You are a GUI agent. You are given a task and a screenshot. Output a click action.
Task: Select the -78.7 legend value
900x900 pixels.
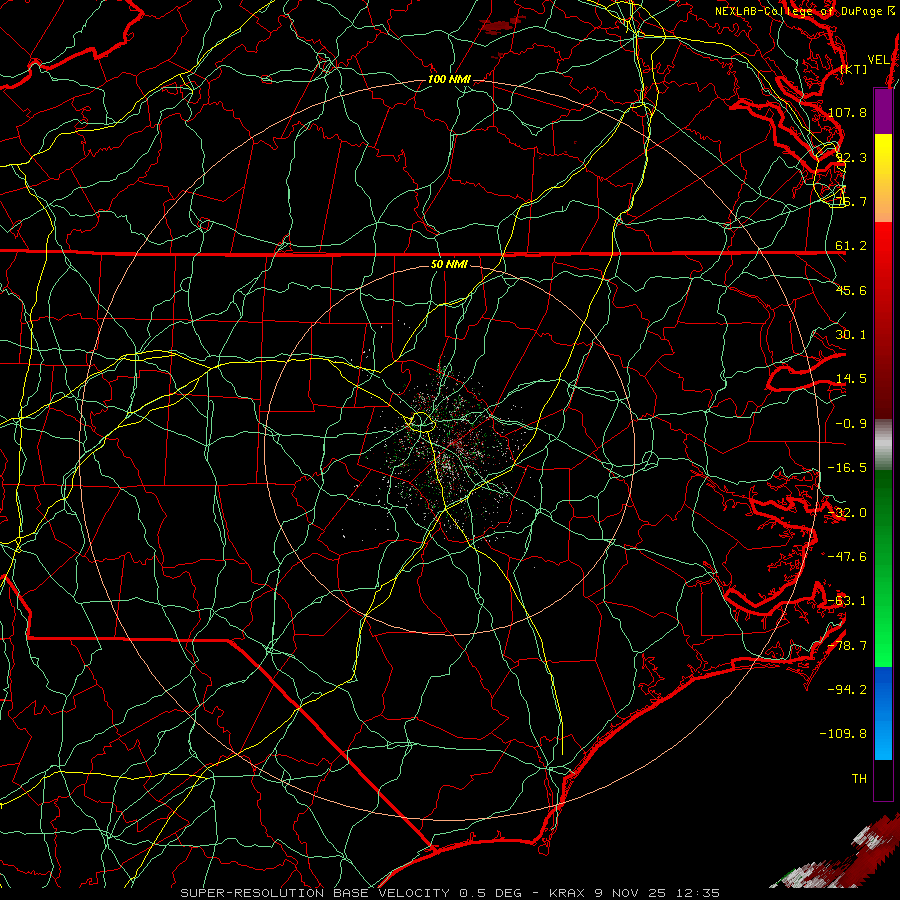coord(847,646)
